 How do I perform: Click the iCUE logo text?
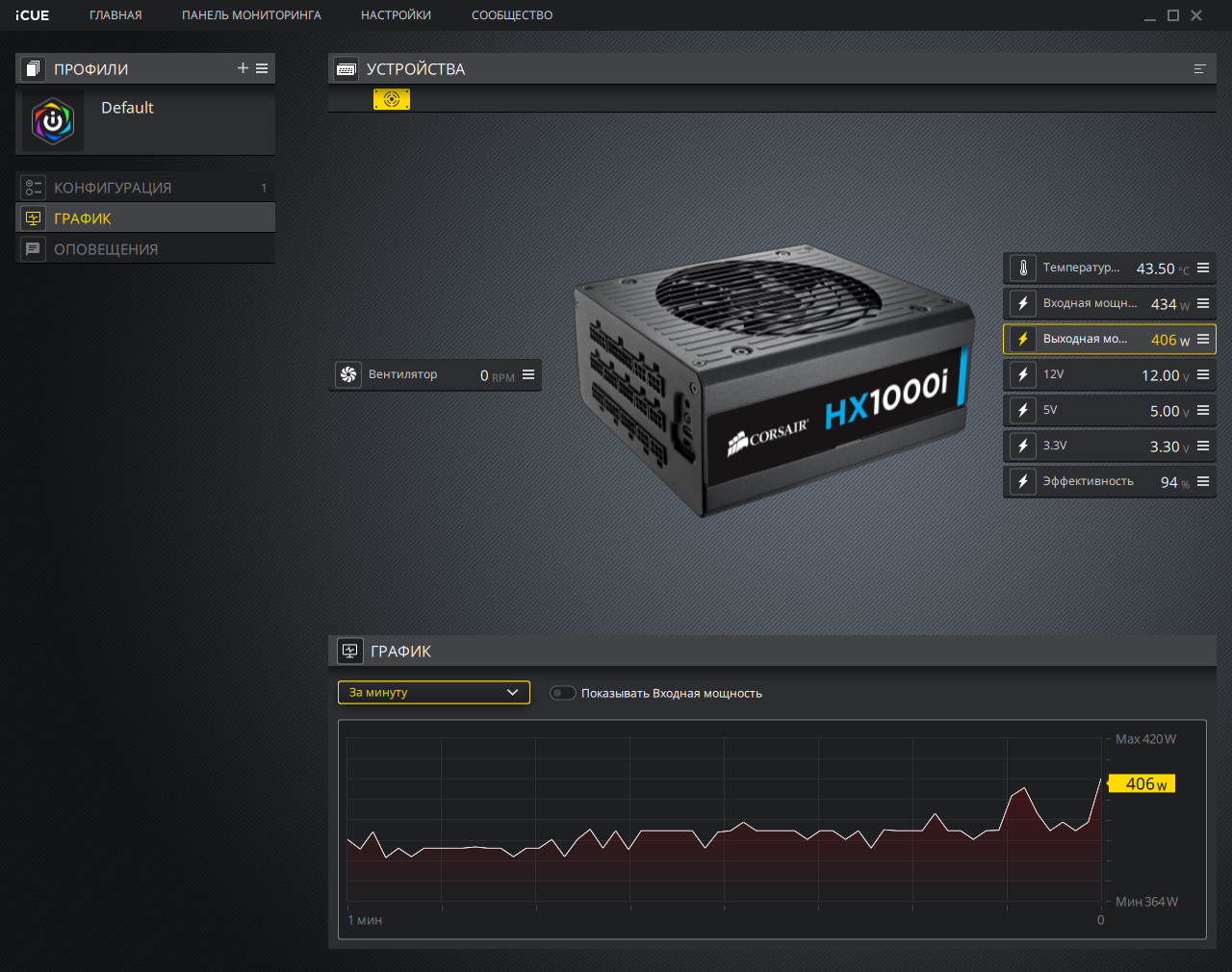coord(33,15)
